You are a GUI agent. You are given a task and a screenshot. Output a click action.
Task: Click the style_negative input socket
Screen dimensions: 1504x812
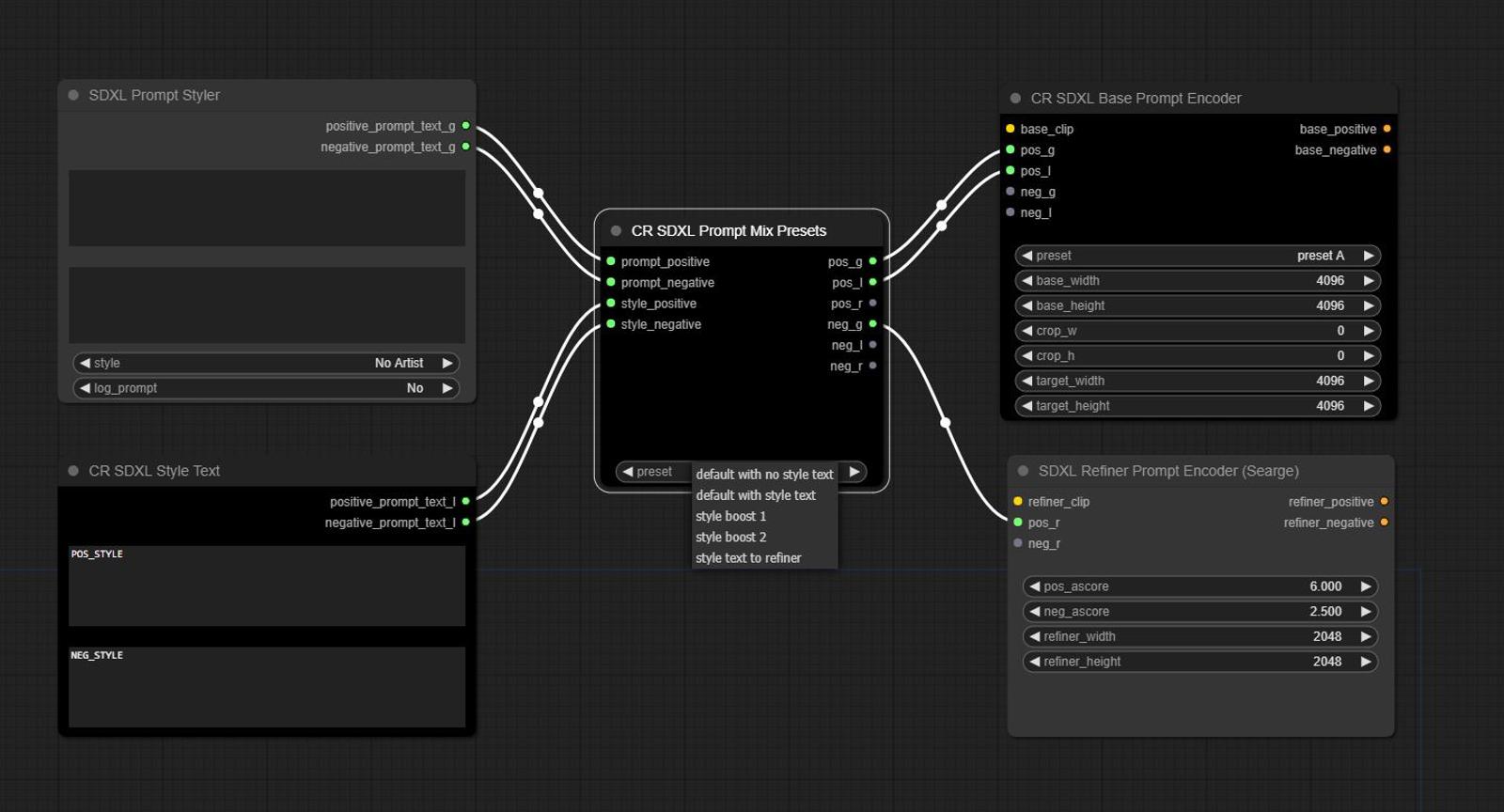coord(611,324)
